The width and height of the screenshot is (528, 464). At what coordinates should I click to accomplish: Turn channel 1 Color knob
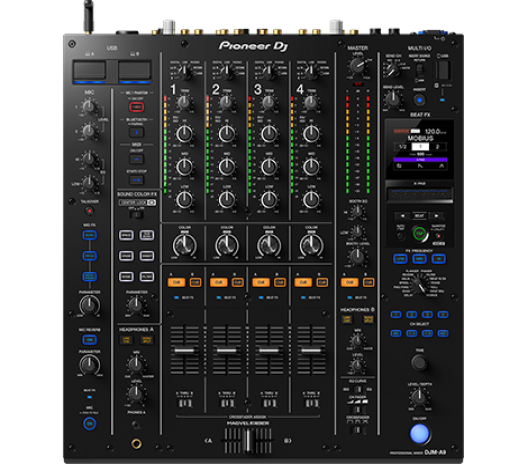185,245
